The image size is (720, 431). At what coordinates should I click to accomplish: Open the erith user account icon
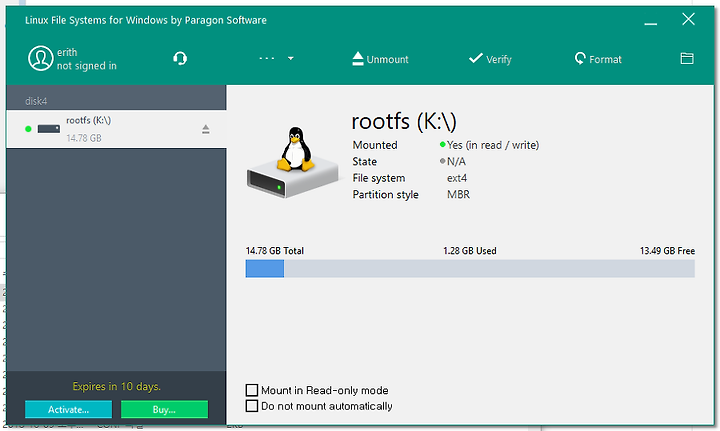40,58
